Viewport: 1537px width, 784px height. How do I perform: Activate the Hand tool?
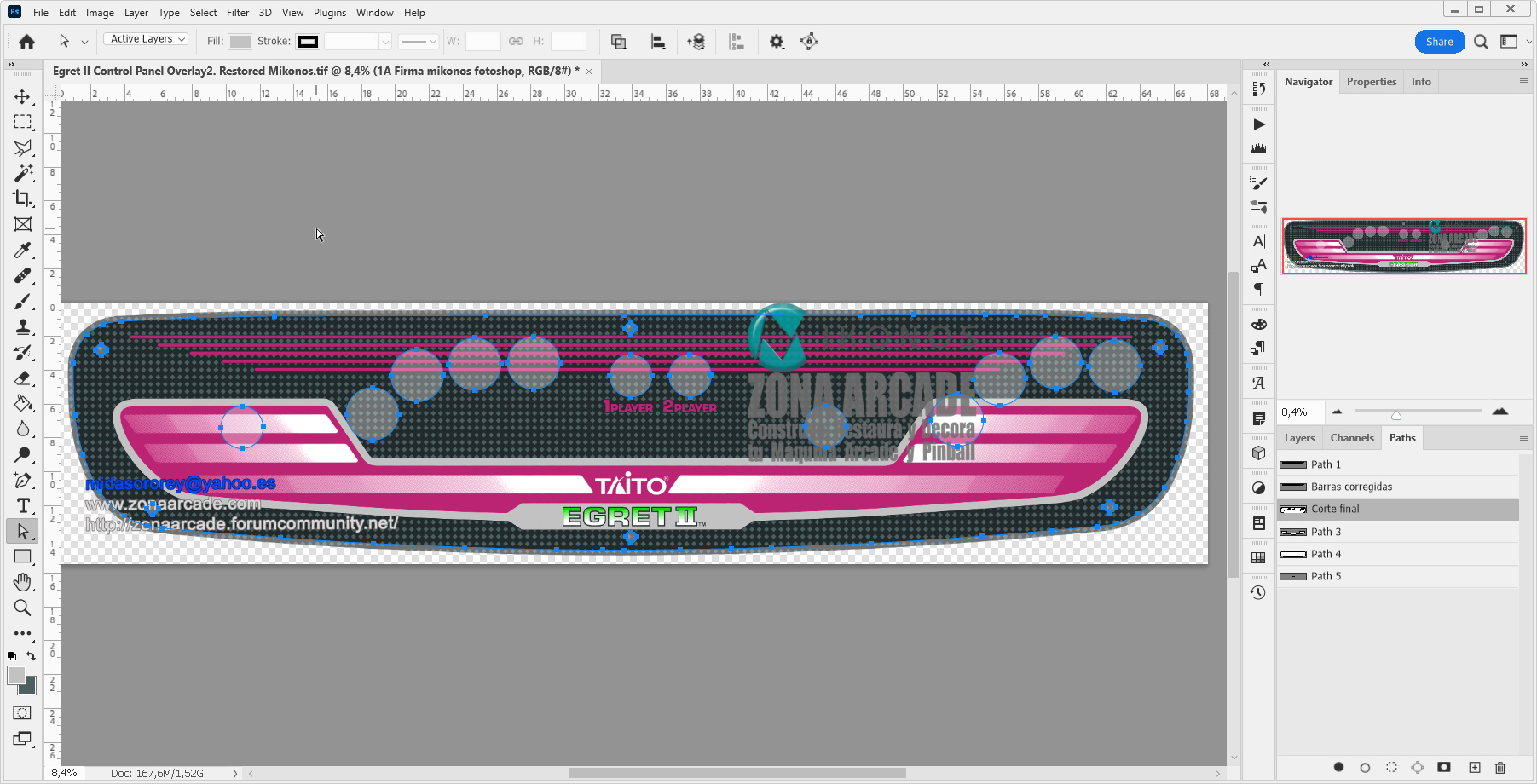(x=23, y=582)
